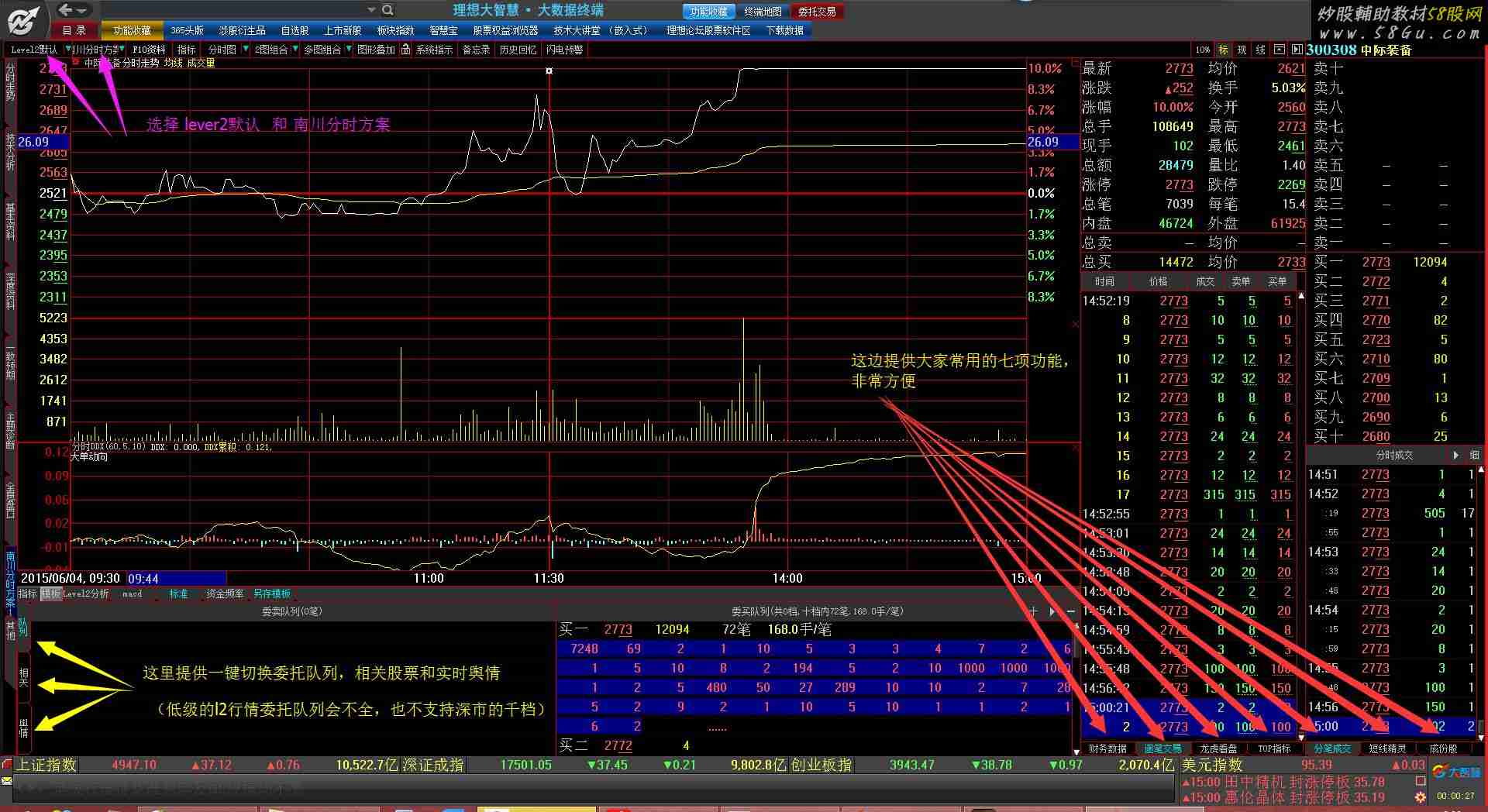Click the 10% scale control
The width and height of the screenshot is (1488, 812).
(x=1202, y=50)
